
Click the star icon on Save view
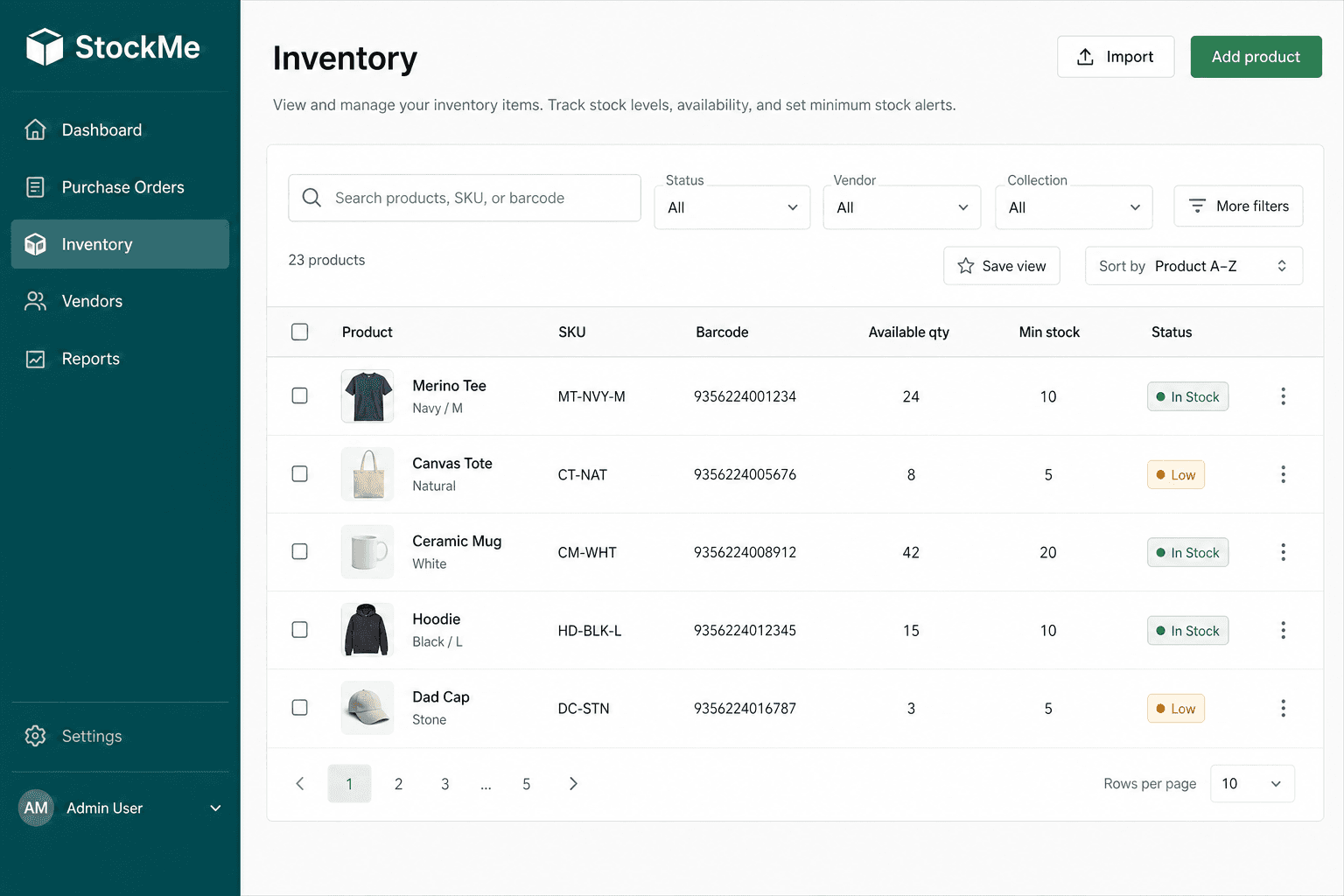pos(966,266)
